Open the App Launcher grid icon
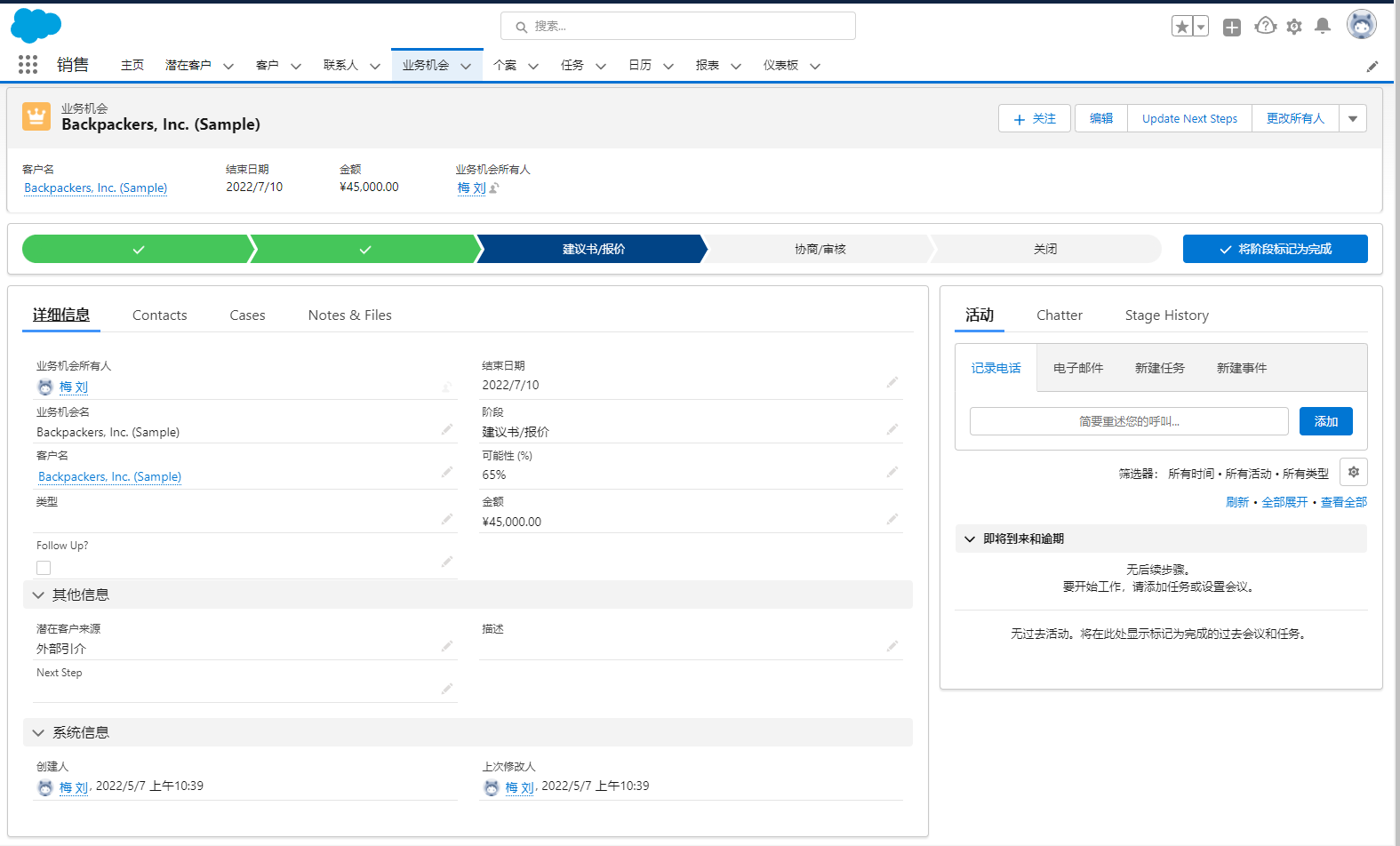This screenshot has height=846, width=1400. click(28, 64)
